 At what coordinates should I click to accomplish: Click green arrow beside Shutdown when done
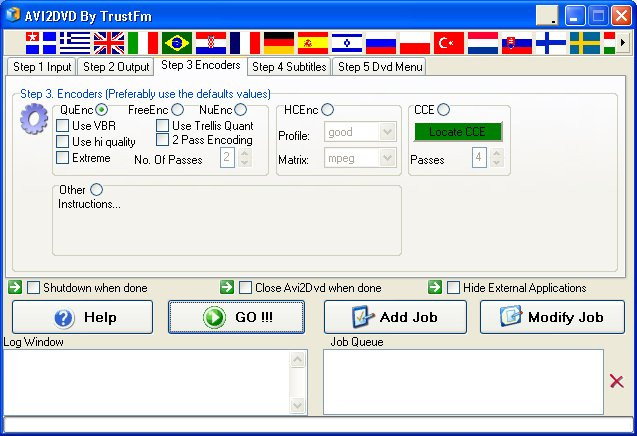point(15,287)
